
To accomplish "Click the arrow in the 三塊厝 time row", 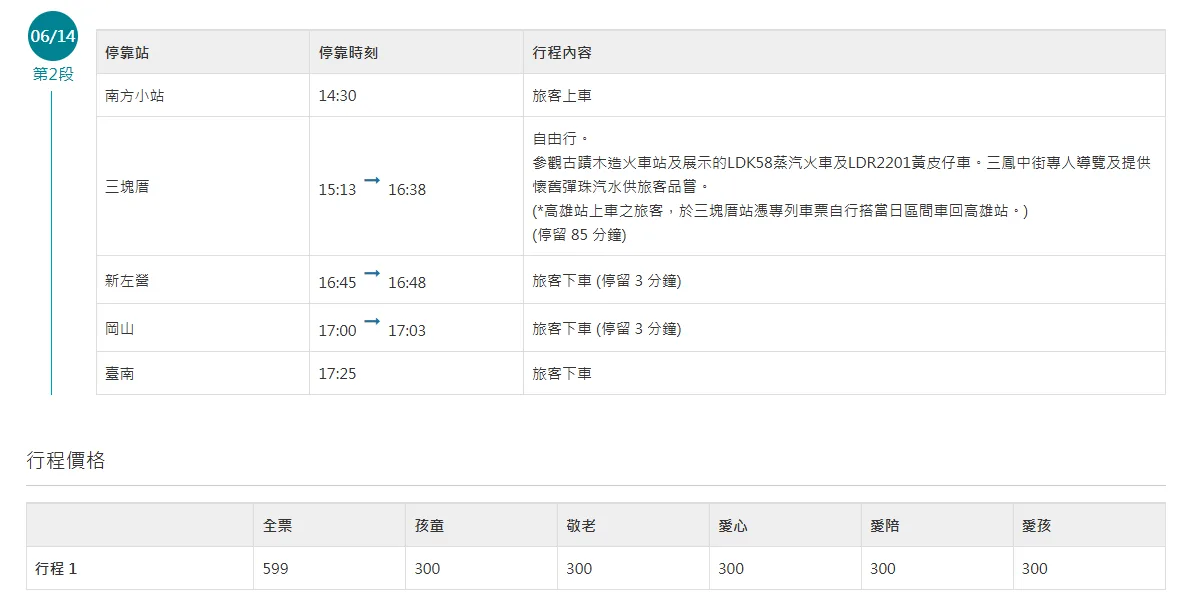I will pyautogui.click(x=372, y=180).
